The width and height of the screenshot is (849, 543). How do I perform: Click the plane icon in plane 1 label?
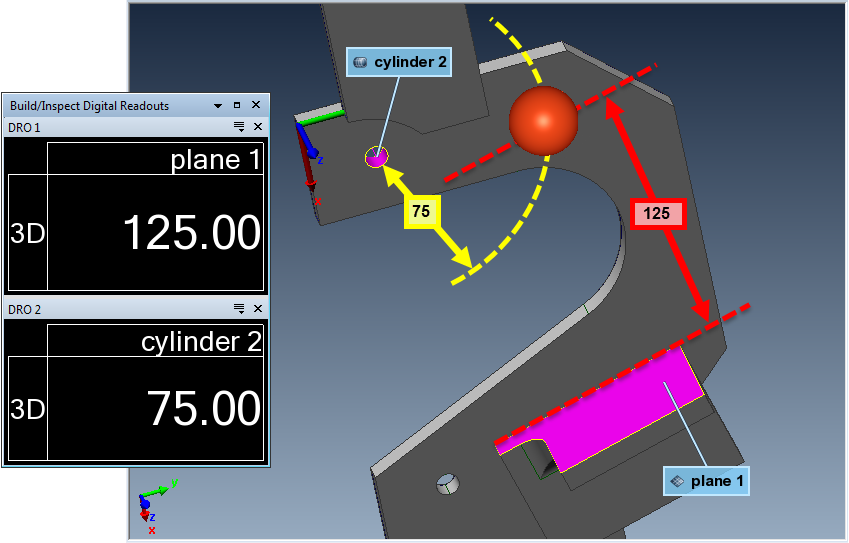point(677,481)
